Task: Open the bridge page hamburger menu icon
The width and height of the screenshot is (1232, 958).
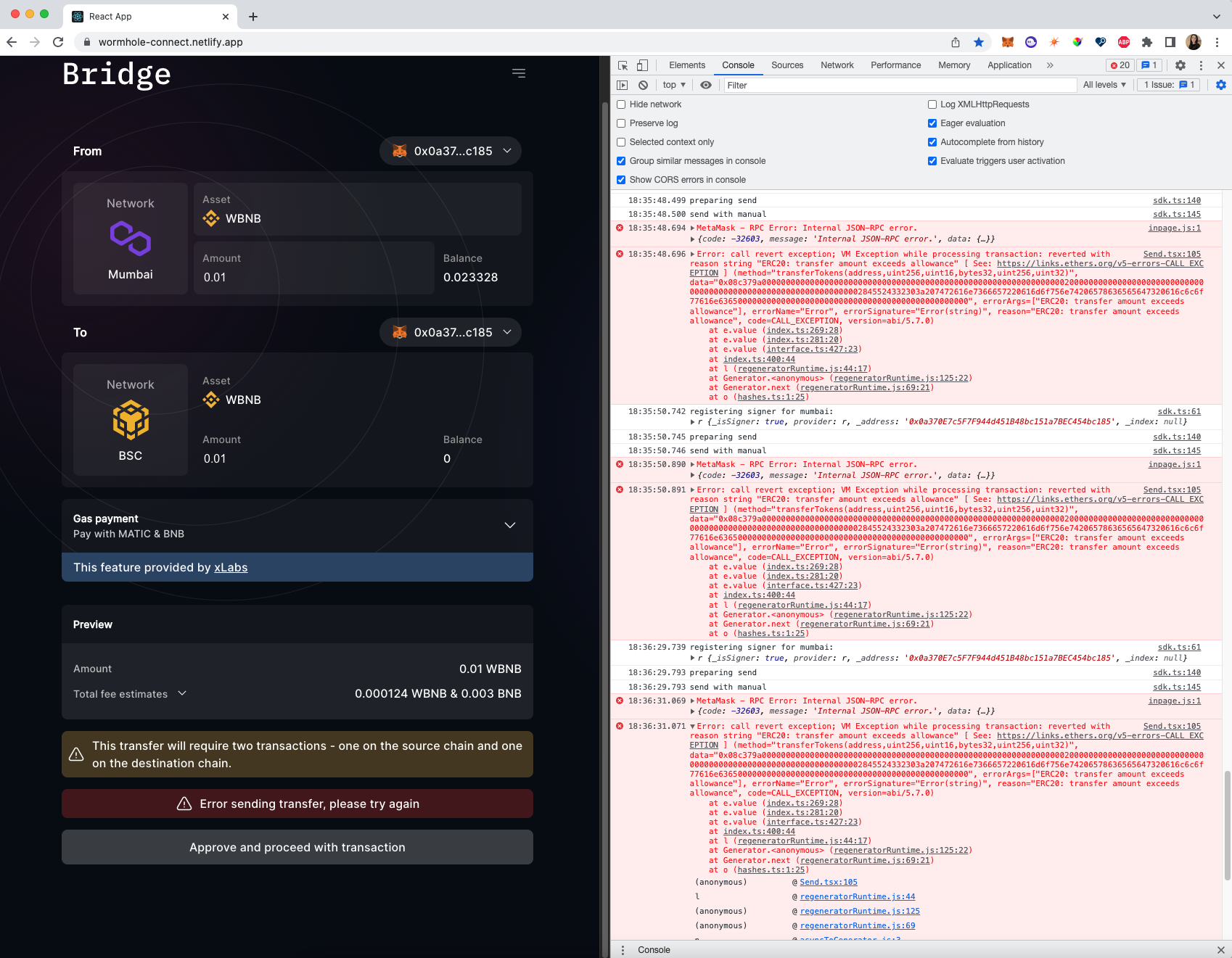Action: (518, 73)
